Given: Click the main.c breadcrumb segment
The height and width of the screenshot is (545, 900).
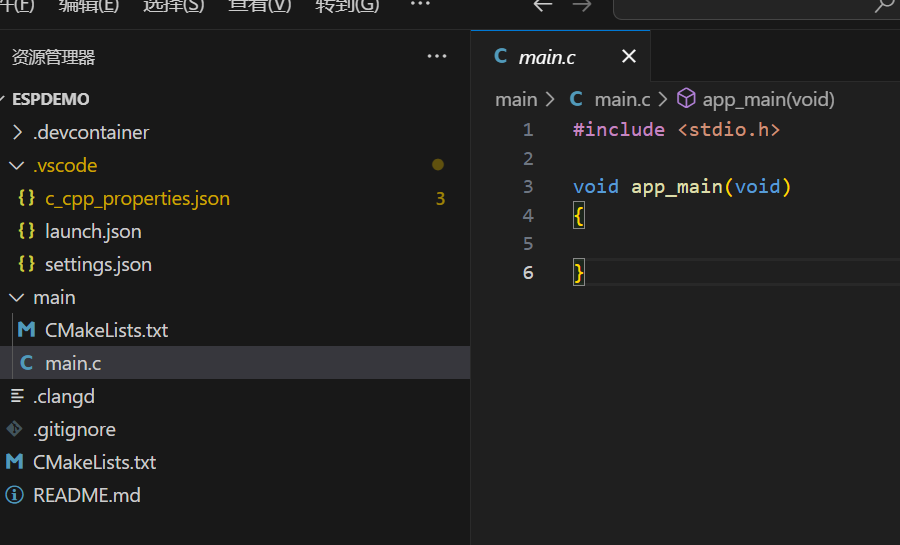Looking at the screenshot, I should tap(622, 99).
